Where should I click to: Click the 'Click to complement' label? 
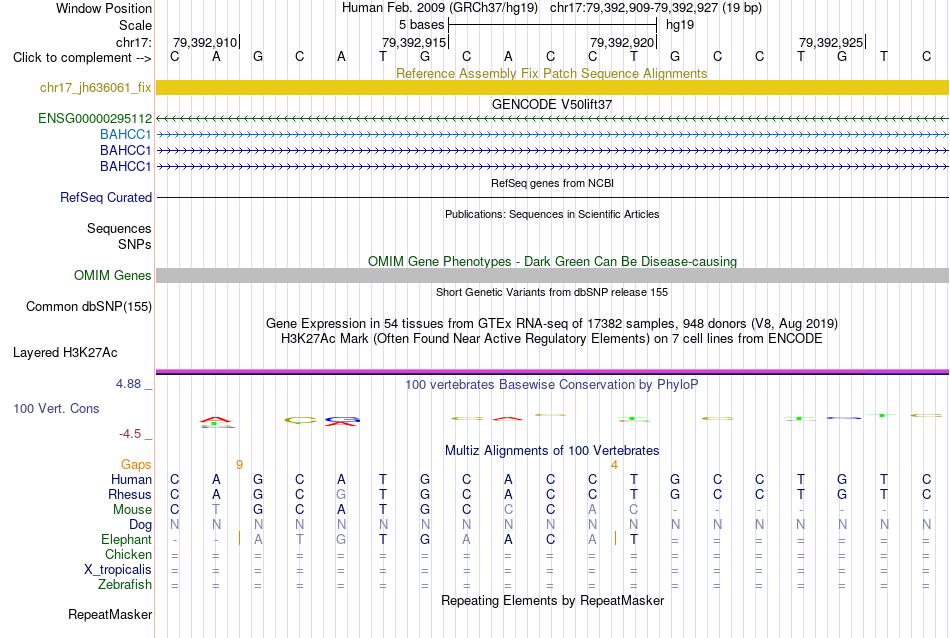click(82, 58)
